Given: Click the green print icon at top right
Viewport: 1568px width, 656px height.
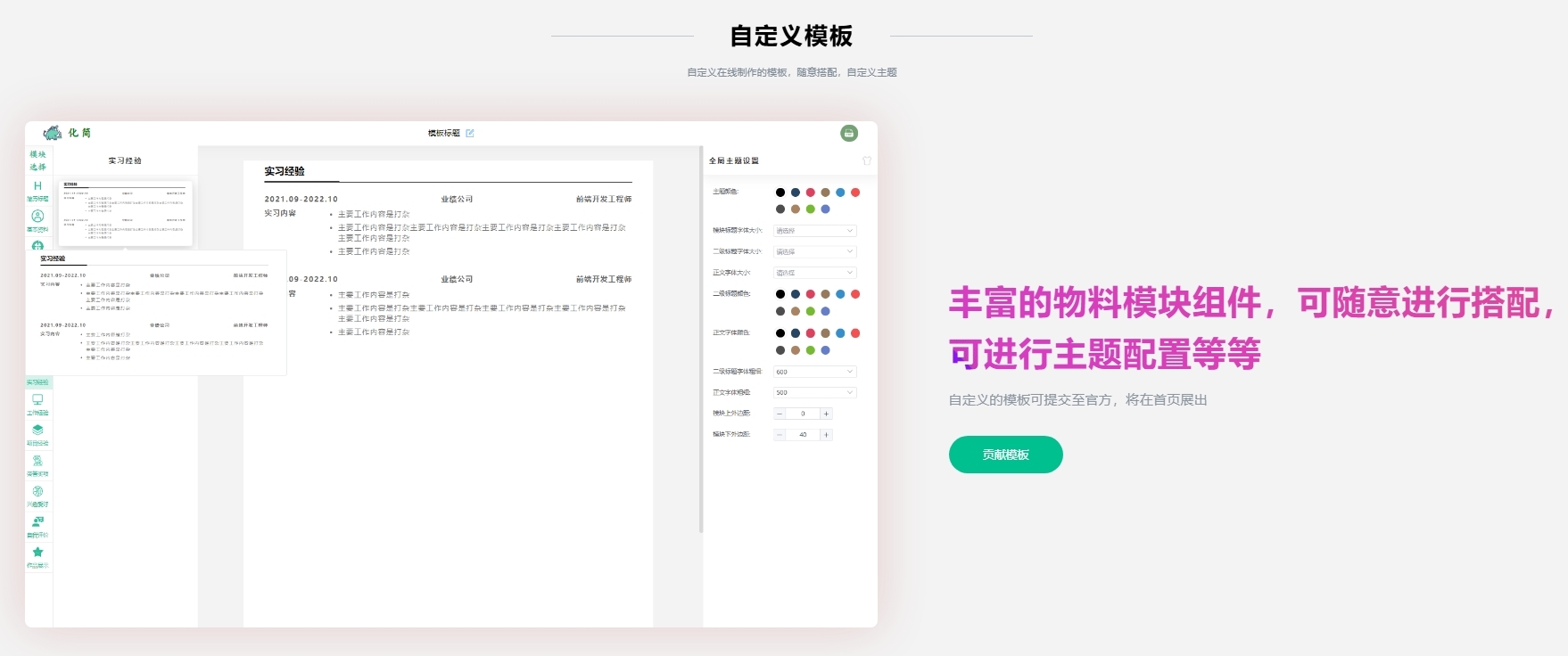Looking at the screenshot, I should point(849,133).
